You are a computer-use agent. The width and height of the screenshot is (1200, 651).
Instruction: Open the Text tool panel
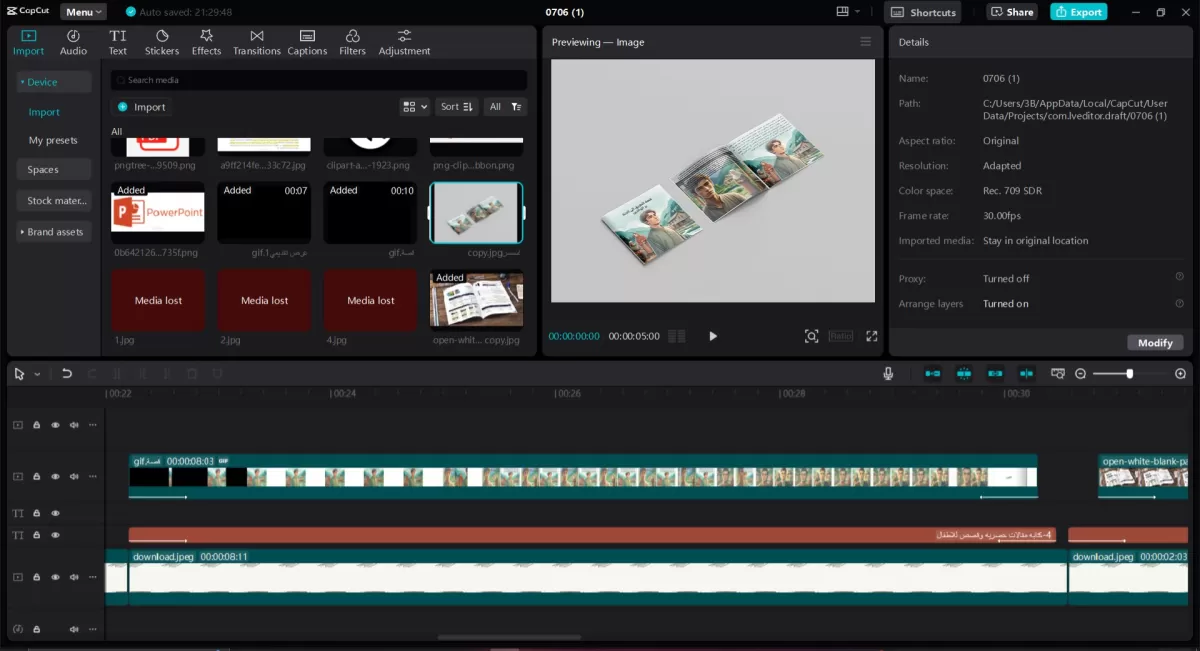point(118,42)
